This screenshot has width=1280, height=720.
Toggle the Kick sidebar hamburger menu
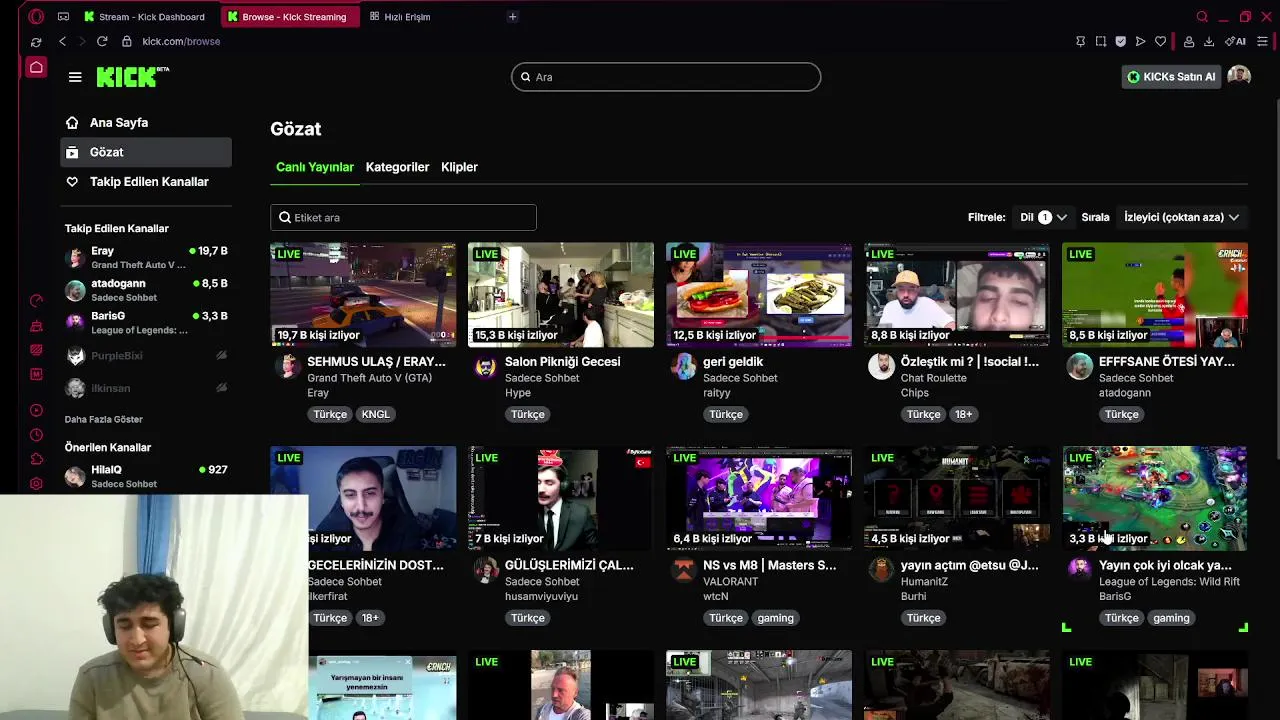click(x=75, y=77)
